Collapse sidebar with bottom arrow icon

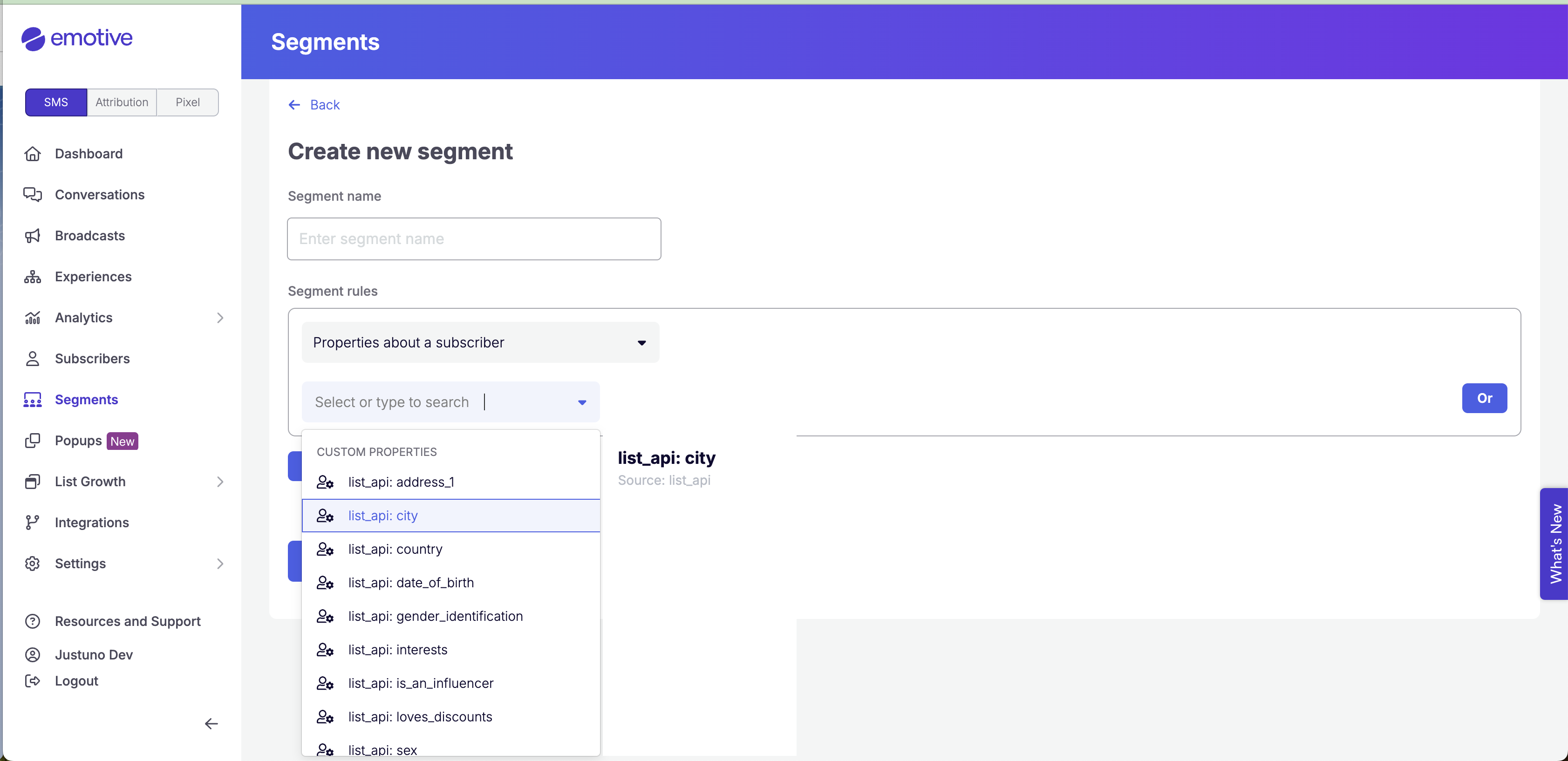211,724
